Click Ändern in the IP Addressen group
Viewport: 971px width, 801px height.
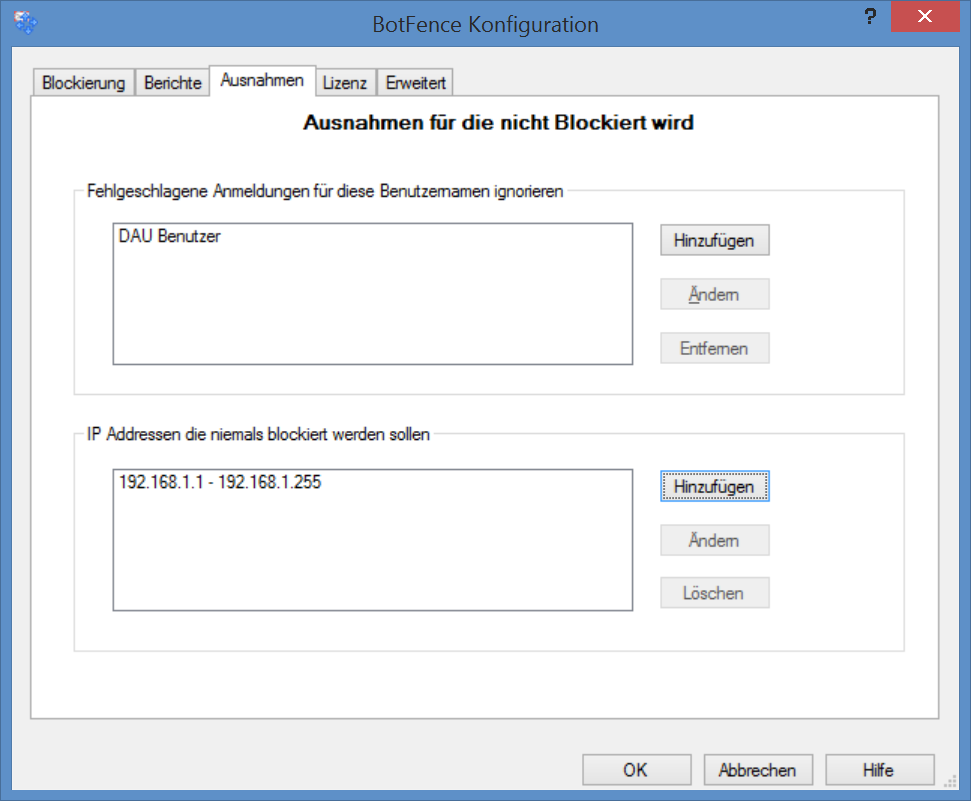715,540
